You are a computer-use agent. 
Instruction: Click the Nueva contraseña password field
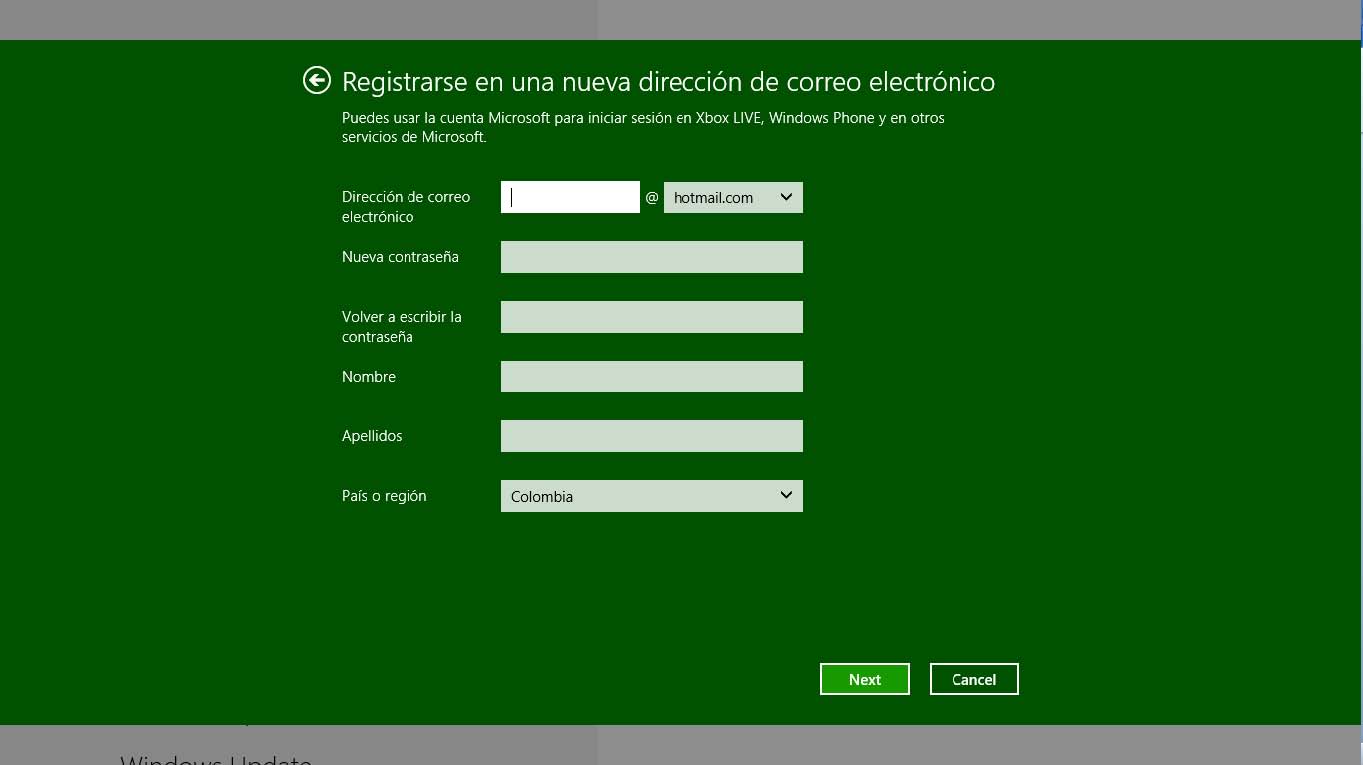[x=651, y=257]
